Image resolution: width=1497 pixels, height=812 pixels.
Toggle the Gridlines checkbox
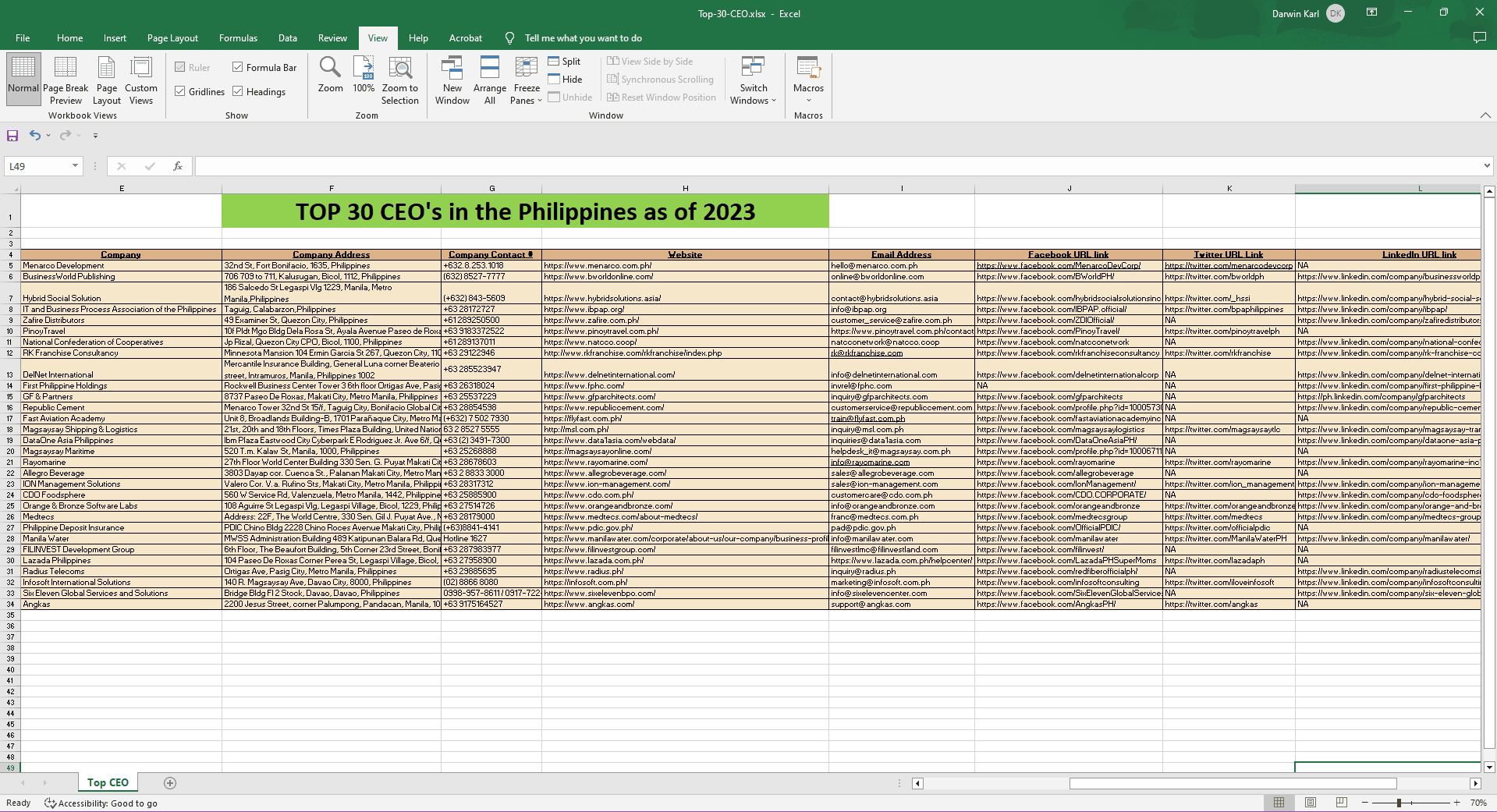click(x=180, y=92)
